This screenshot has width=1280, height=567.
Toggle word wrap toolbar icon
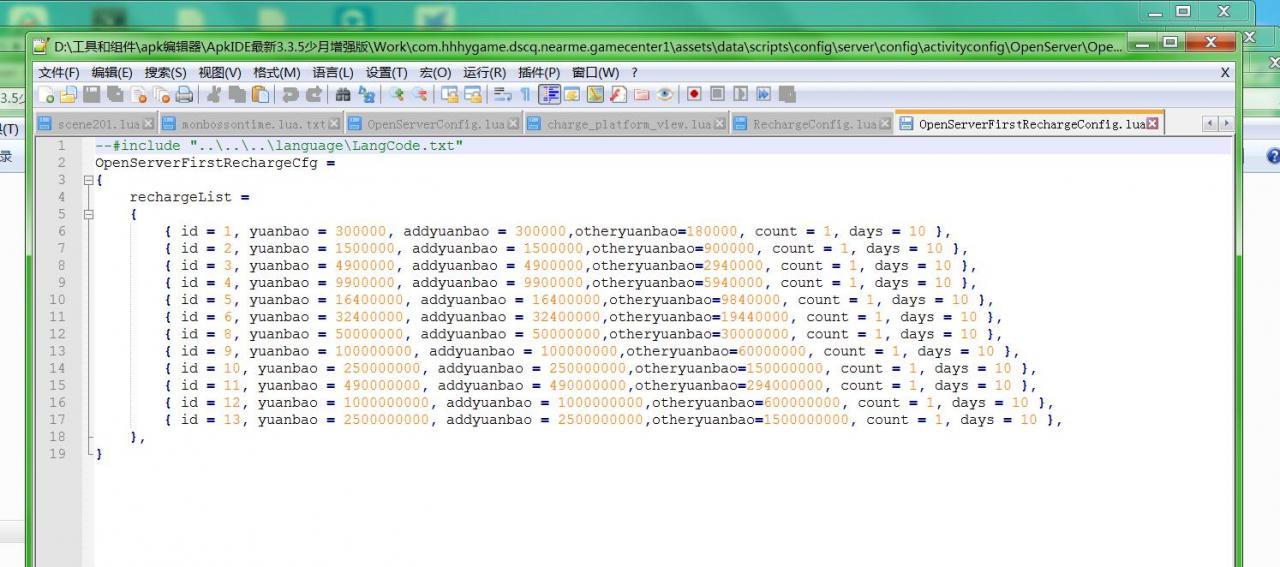502,95
